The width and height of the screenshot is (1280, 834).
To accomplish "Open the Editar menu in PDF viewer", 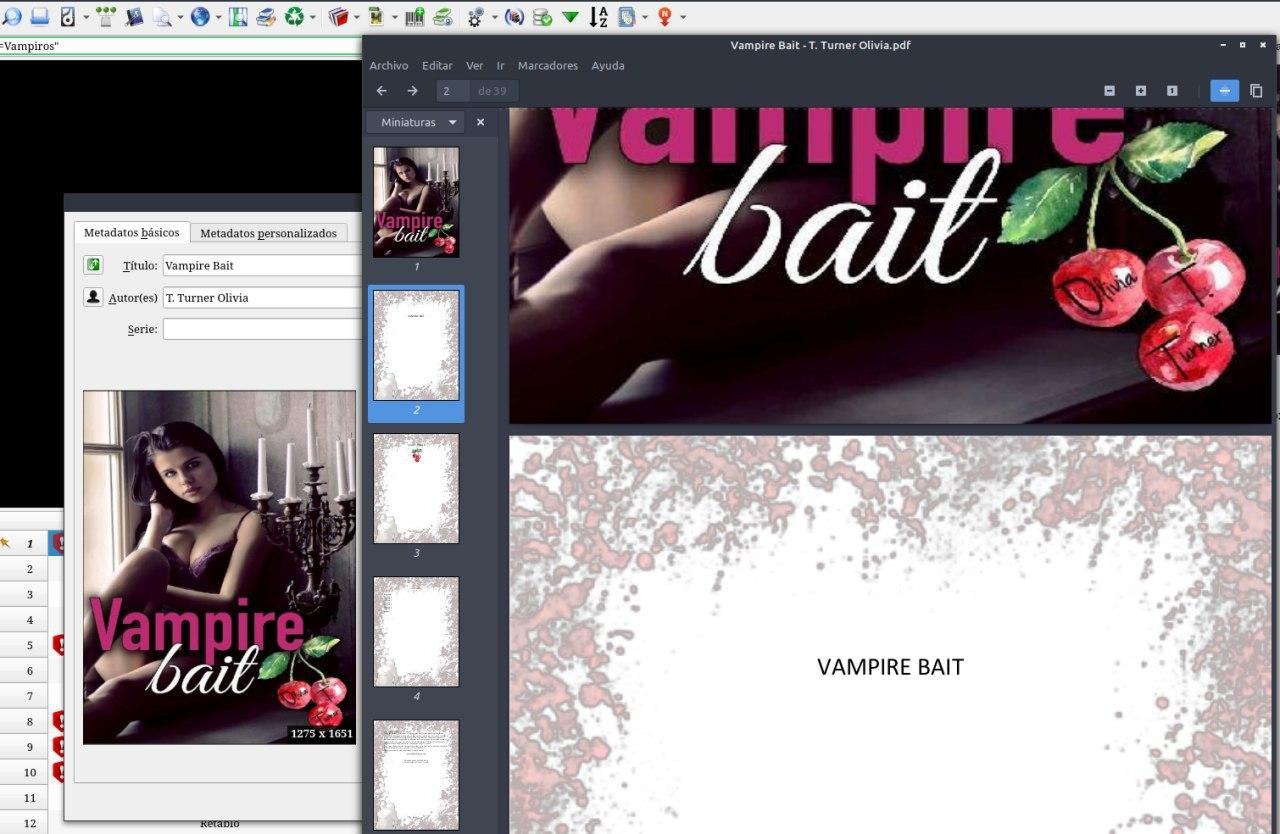I will 437,66.
